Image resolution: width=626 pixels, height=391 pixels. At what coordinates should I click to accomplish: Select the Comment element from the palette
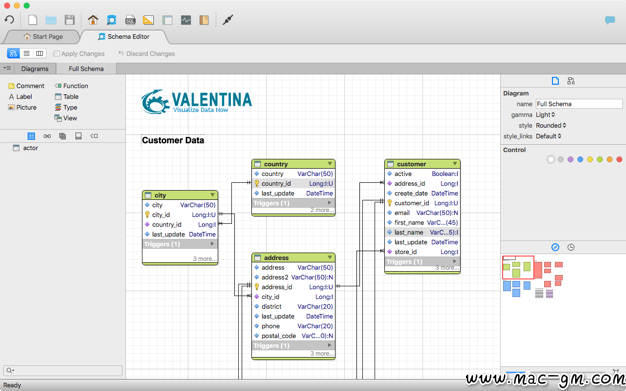point(26,86)
